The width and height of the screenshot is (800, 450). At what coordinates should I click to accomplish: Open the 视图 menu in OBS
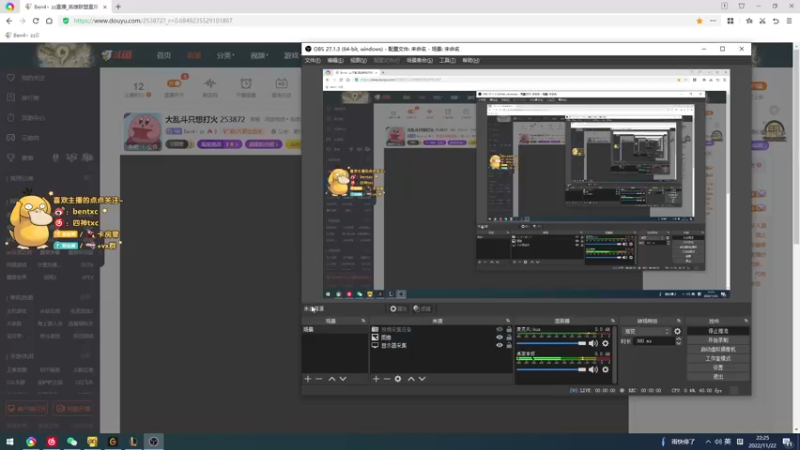[x=358, y=60]
